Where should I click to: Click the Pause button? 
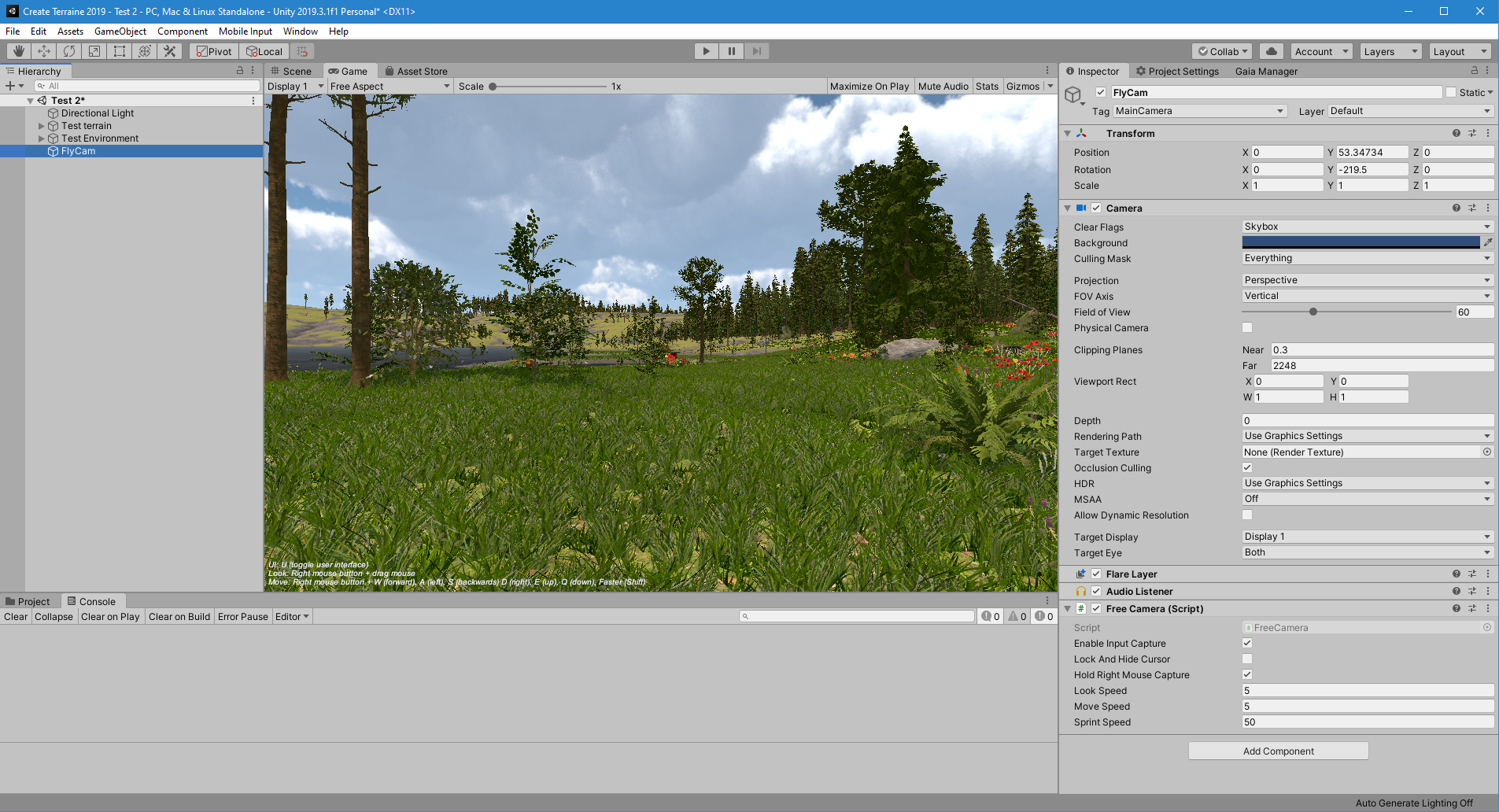(732, 51)
